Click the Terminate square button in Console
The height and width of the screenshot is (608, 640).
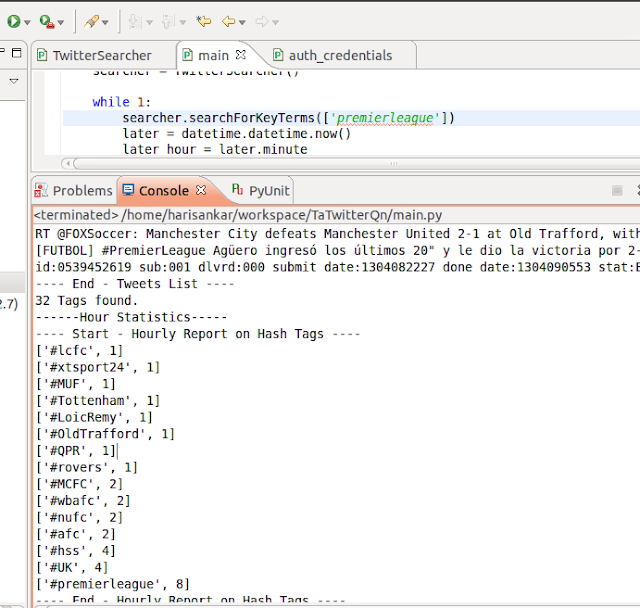(x=617, y=191)
